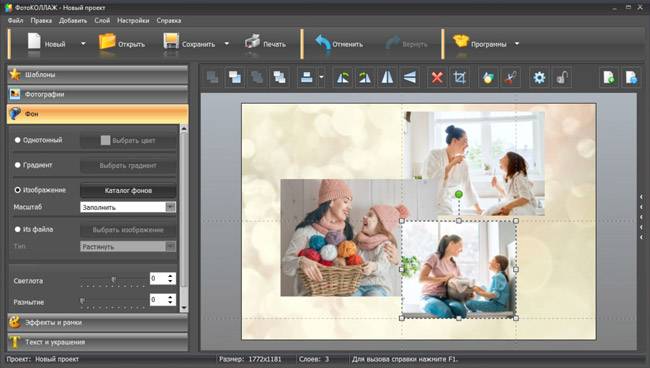Click the rotate left icon
Screen dimensions: 650x368
(343, 77)
